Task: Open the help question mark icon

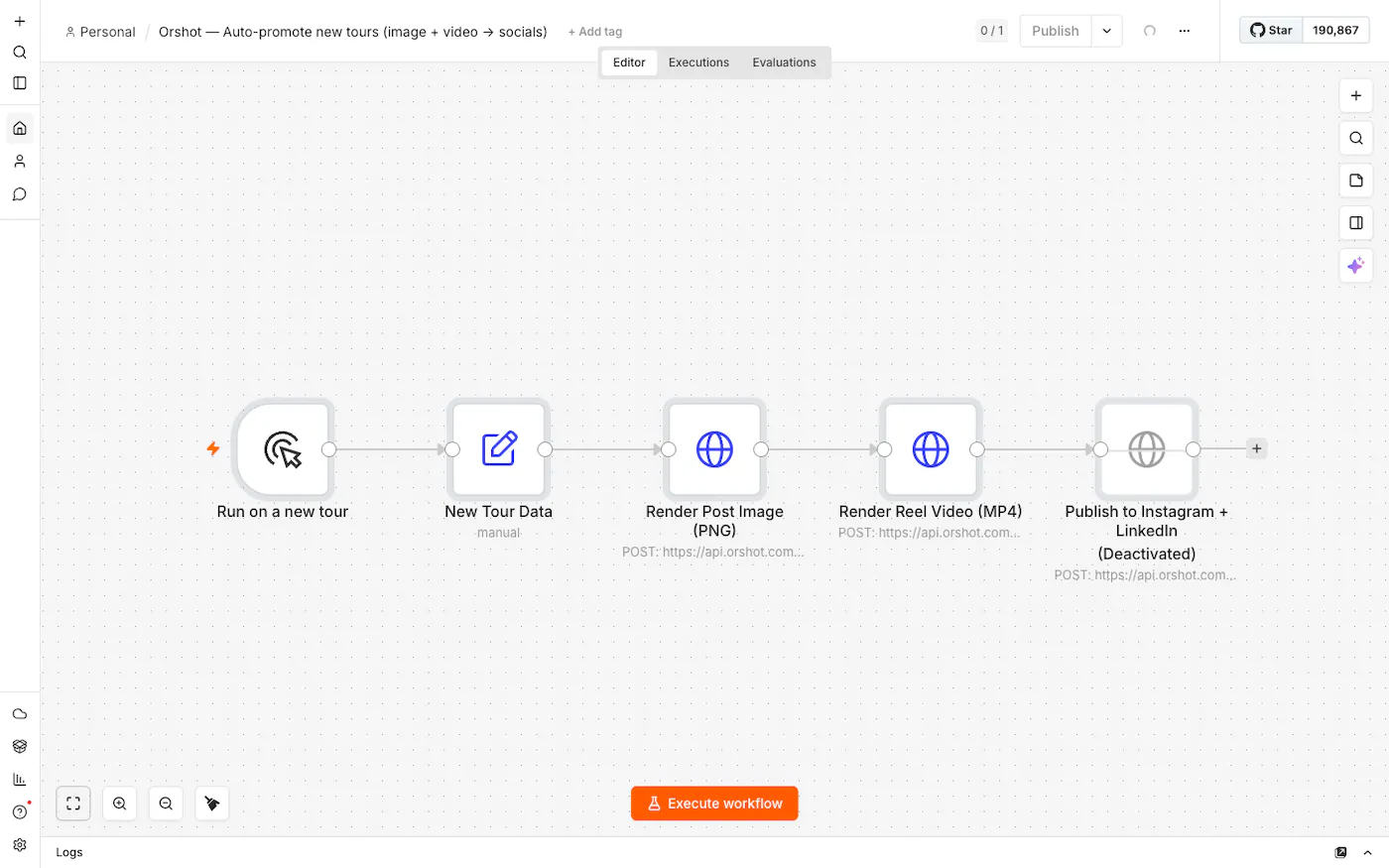Action: pos(20,812)
